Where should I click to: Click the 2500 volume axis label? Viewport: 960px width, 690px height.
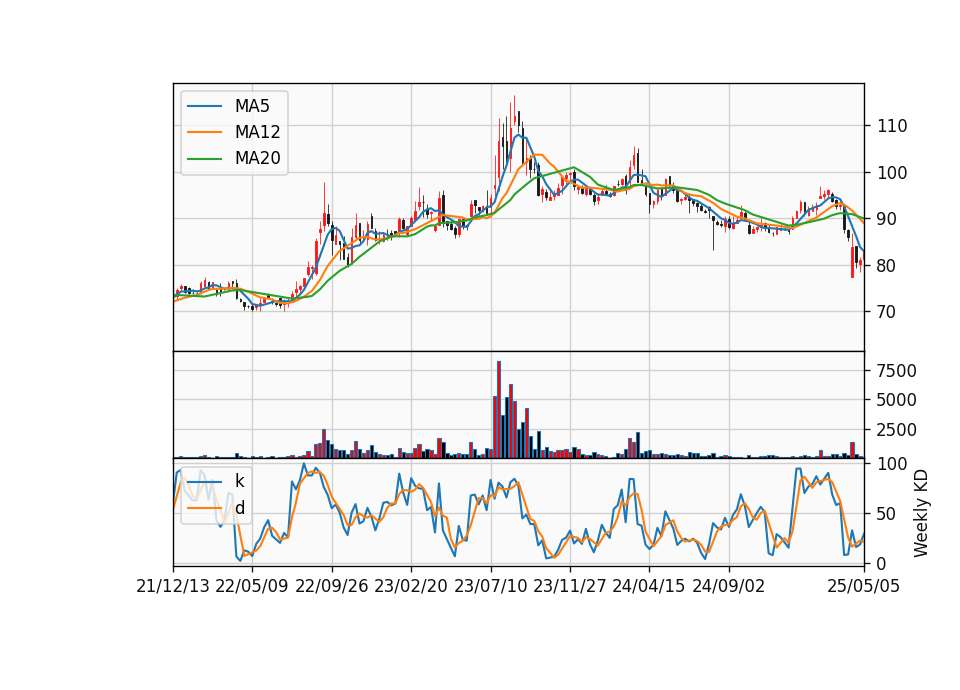(x=896, y=430)
